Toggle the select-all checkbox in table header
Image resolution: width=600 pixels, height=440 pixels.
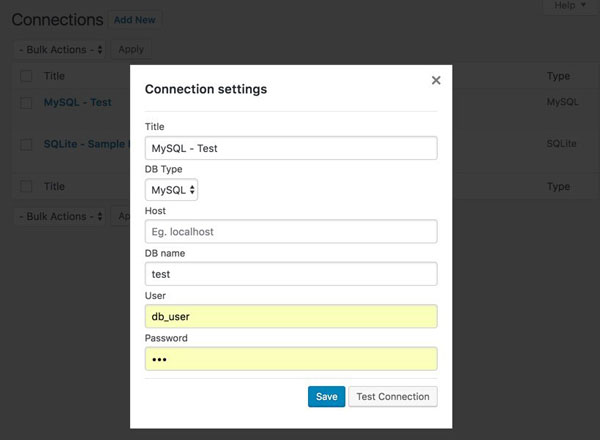tap(26, 76)
